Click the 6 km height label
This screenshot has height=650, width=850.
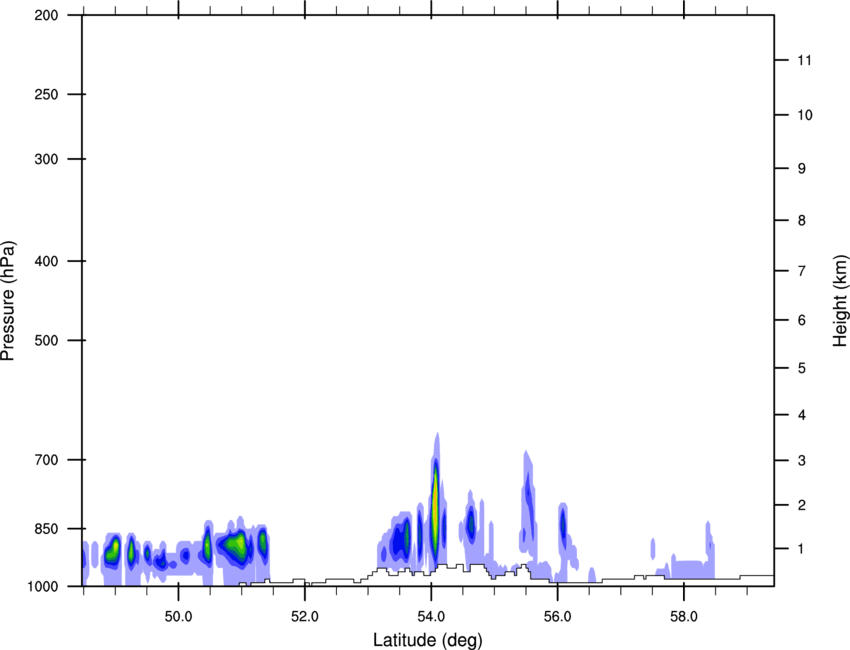[x=802, y=320]
